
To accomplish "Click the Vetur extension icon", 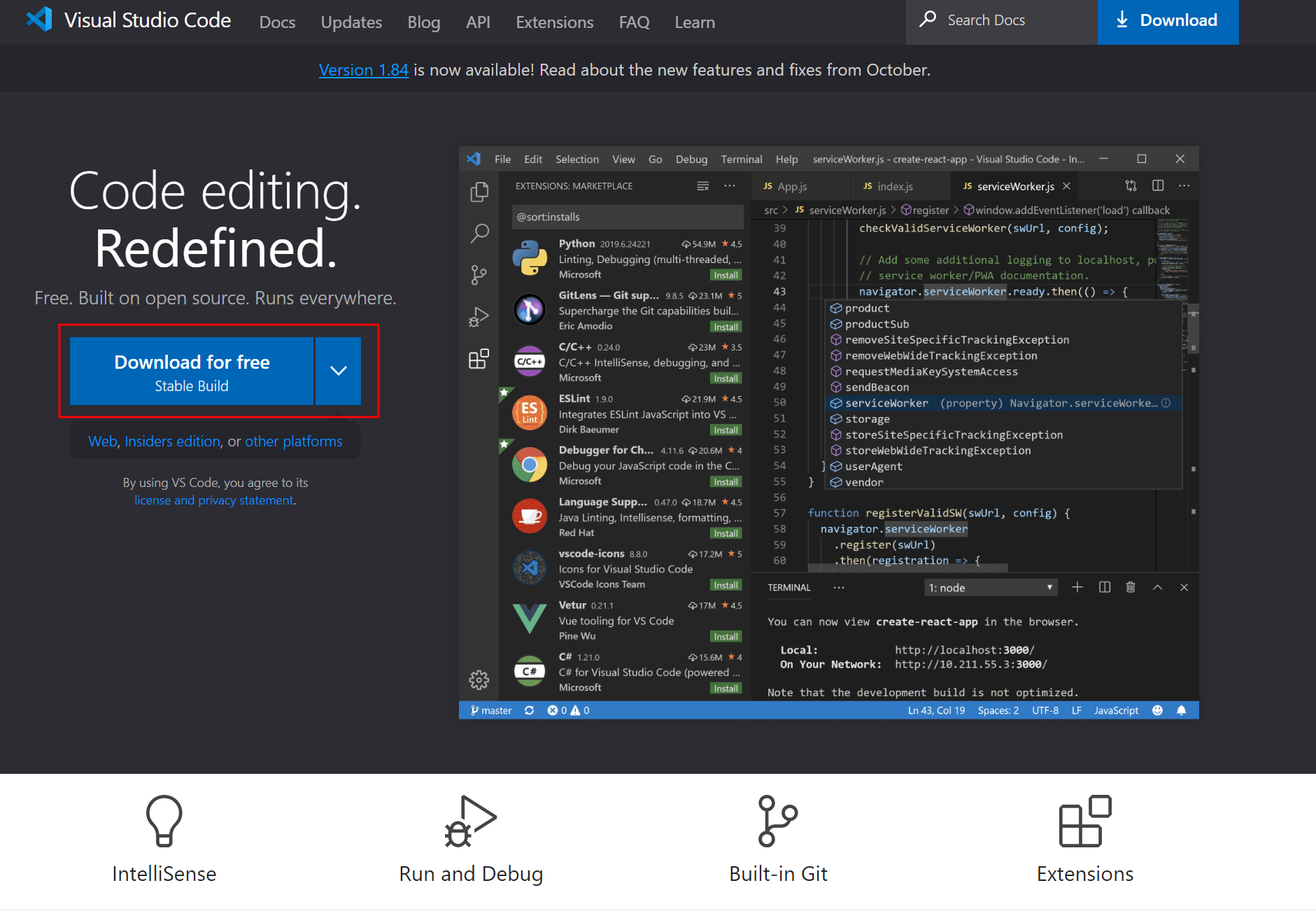I will [530, 619].
